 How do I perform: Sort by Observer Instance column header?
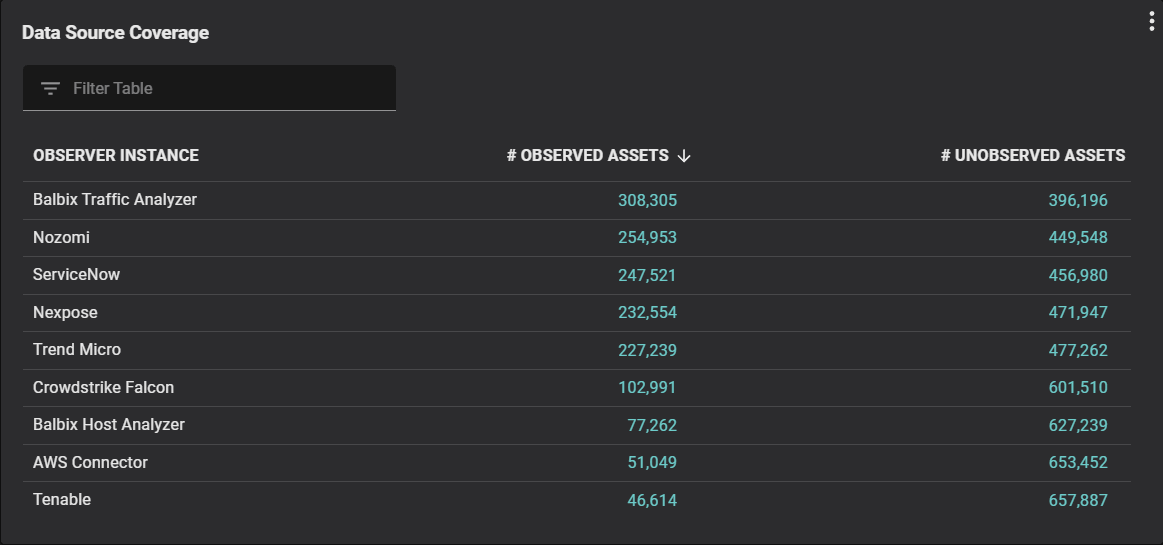coord(116,156)
